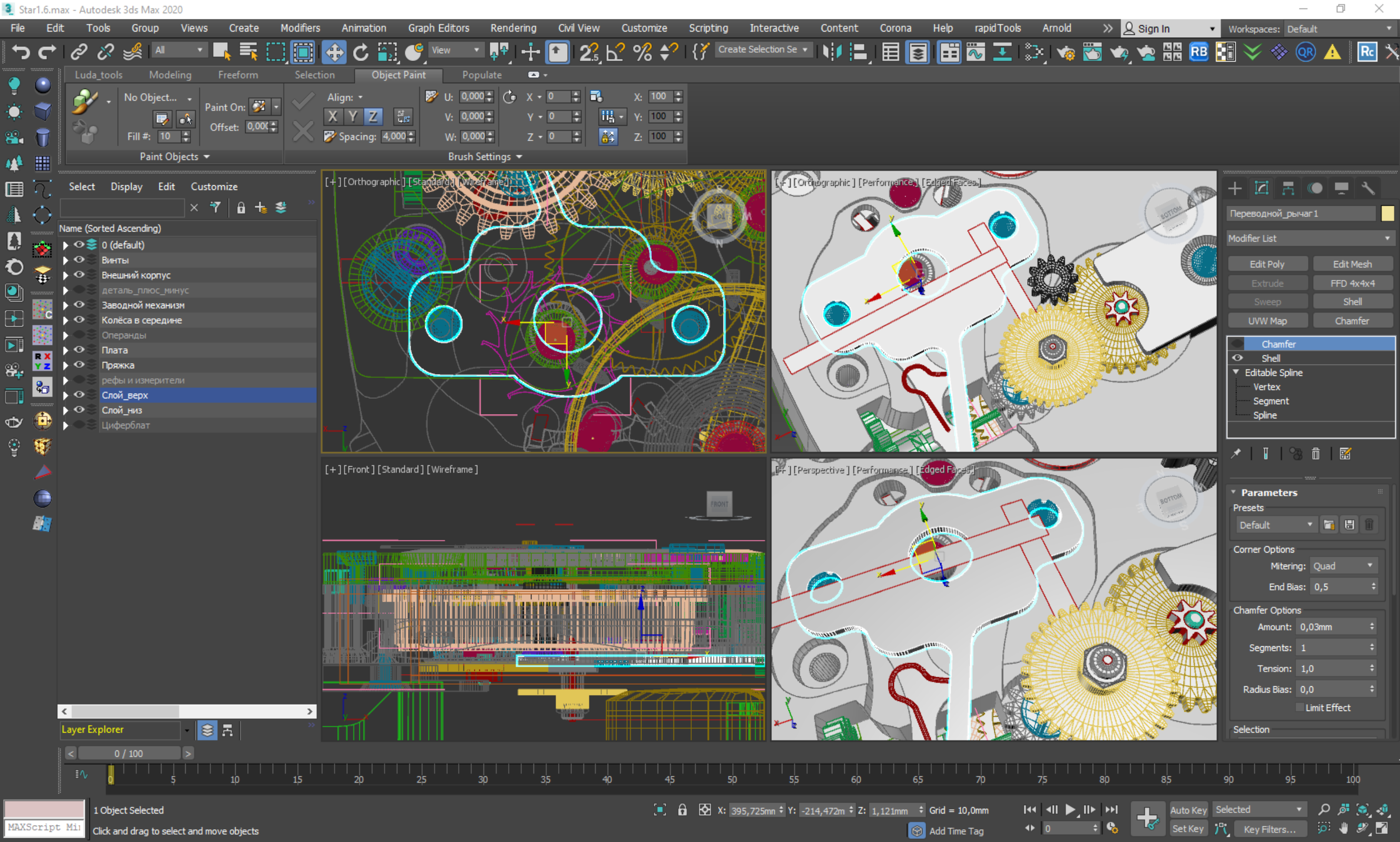Open the Modify panel tab icon
The image size is (1400, 842).
[x=1261, y=188]
